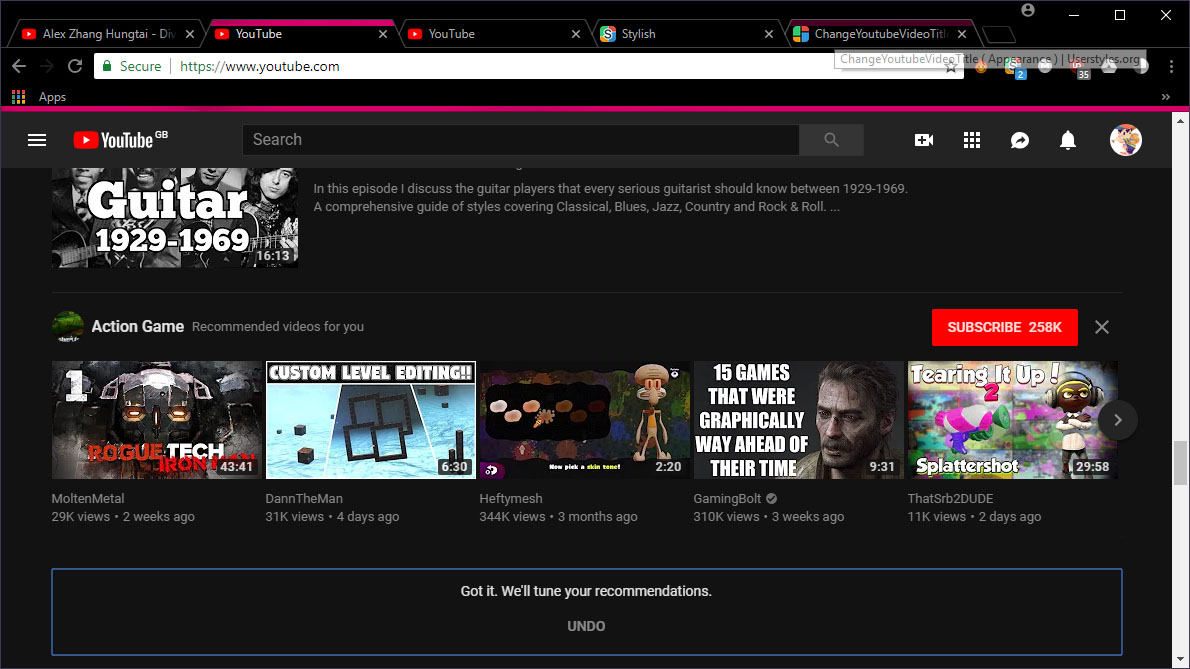The width and height of the screenshot is (1190, 669).
Task: Focus the YouTube search field
Action: pyautogui.click(x=521, y=140)
